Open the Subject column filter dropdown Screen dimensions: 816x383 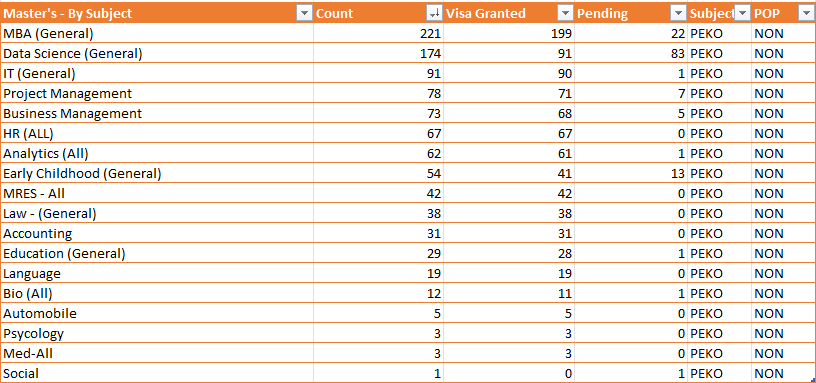(x=742, y=13)
